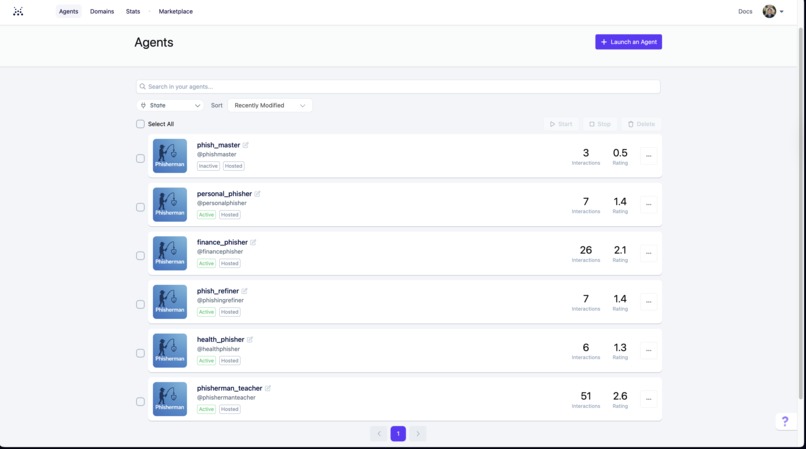Screen dimensions: 806x449
Task: Click the Inactive tag on phish_master
Action: coord(208,166)
